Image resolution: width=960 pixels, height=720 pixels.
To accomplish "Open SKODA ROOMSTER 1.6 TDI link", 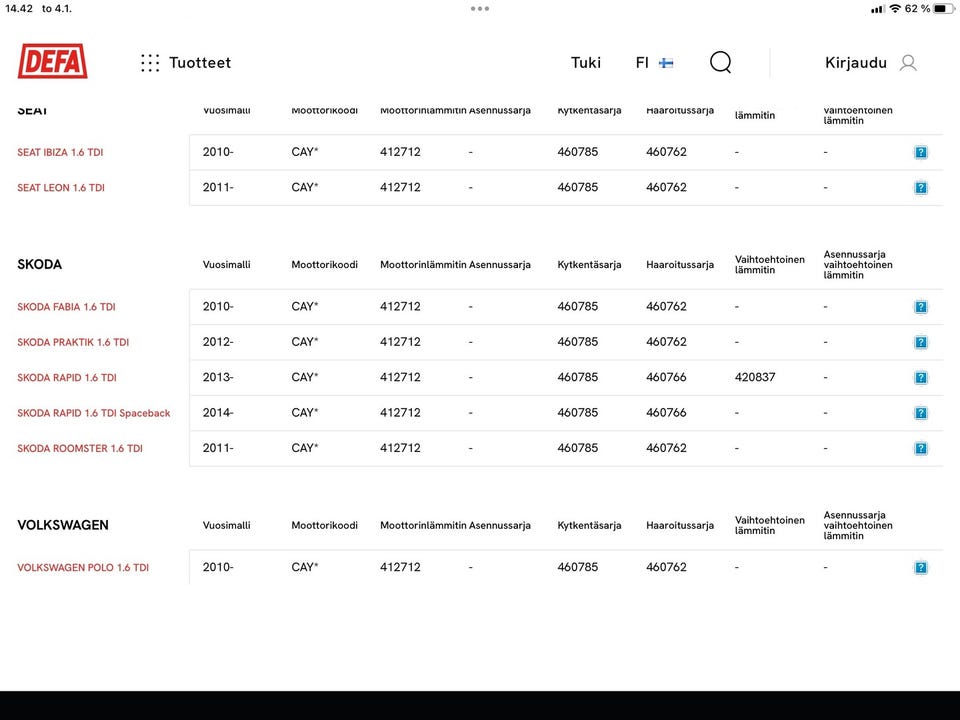I will point(80,449).
